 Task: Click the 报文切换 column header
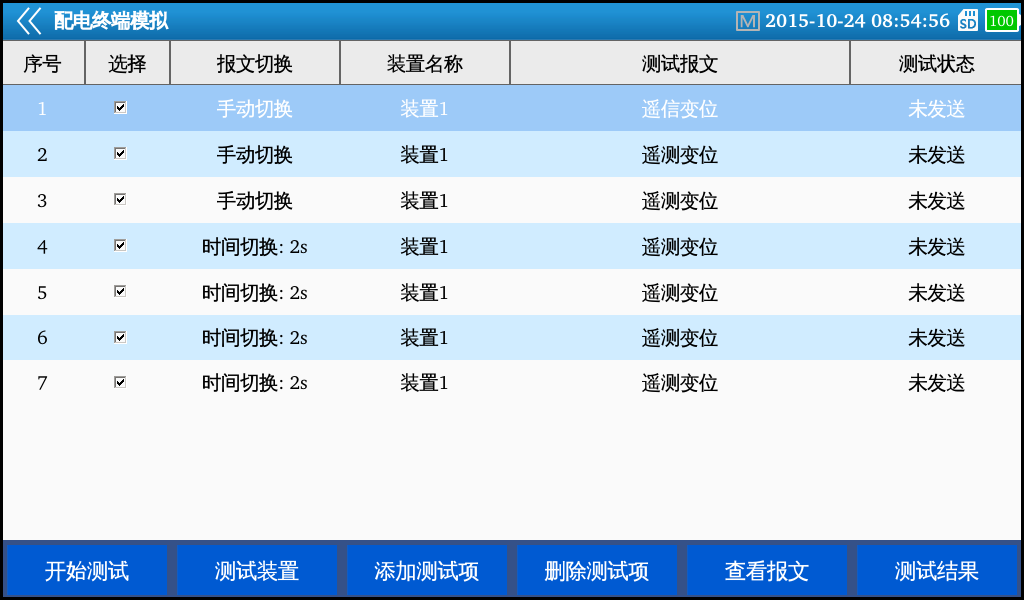pos(255,64)
